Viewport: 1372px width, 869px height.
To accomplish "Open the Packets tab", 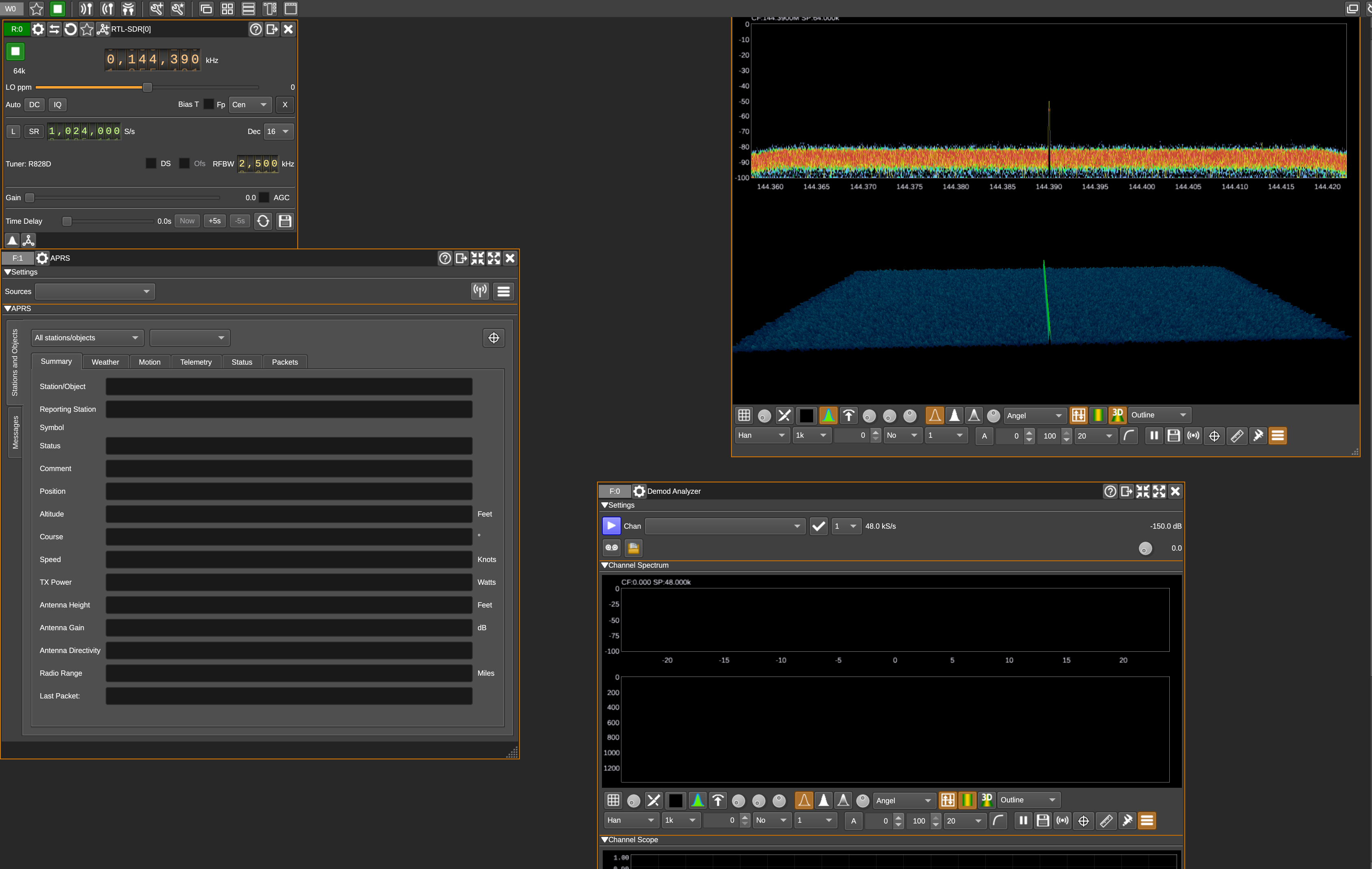I will tap(285, 362).
